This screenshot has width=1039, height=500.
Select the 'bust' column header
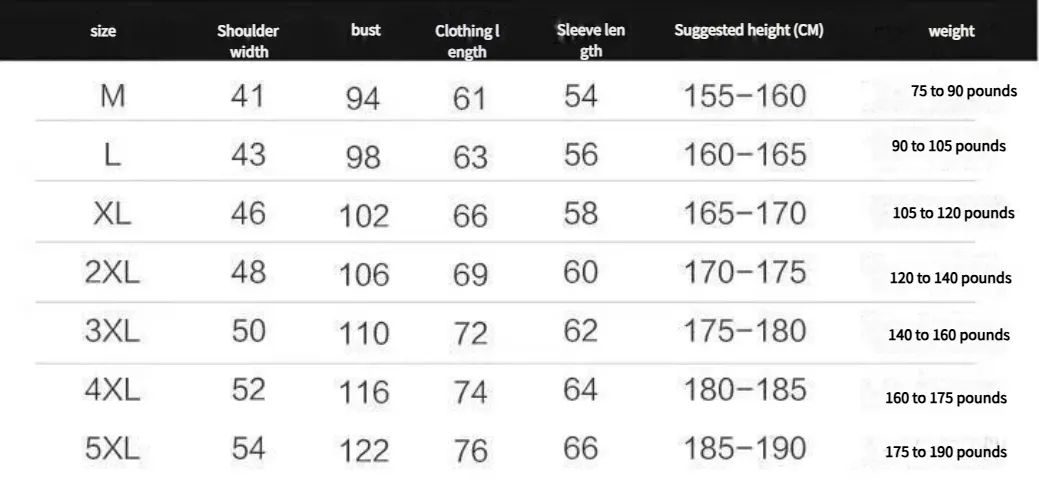tap(365, 30)
